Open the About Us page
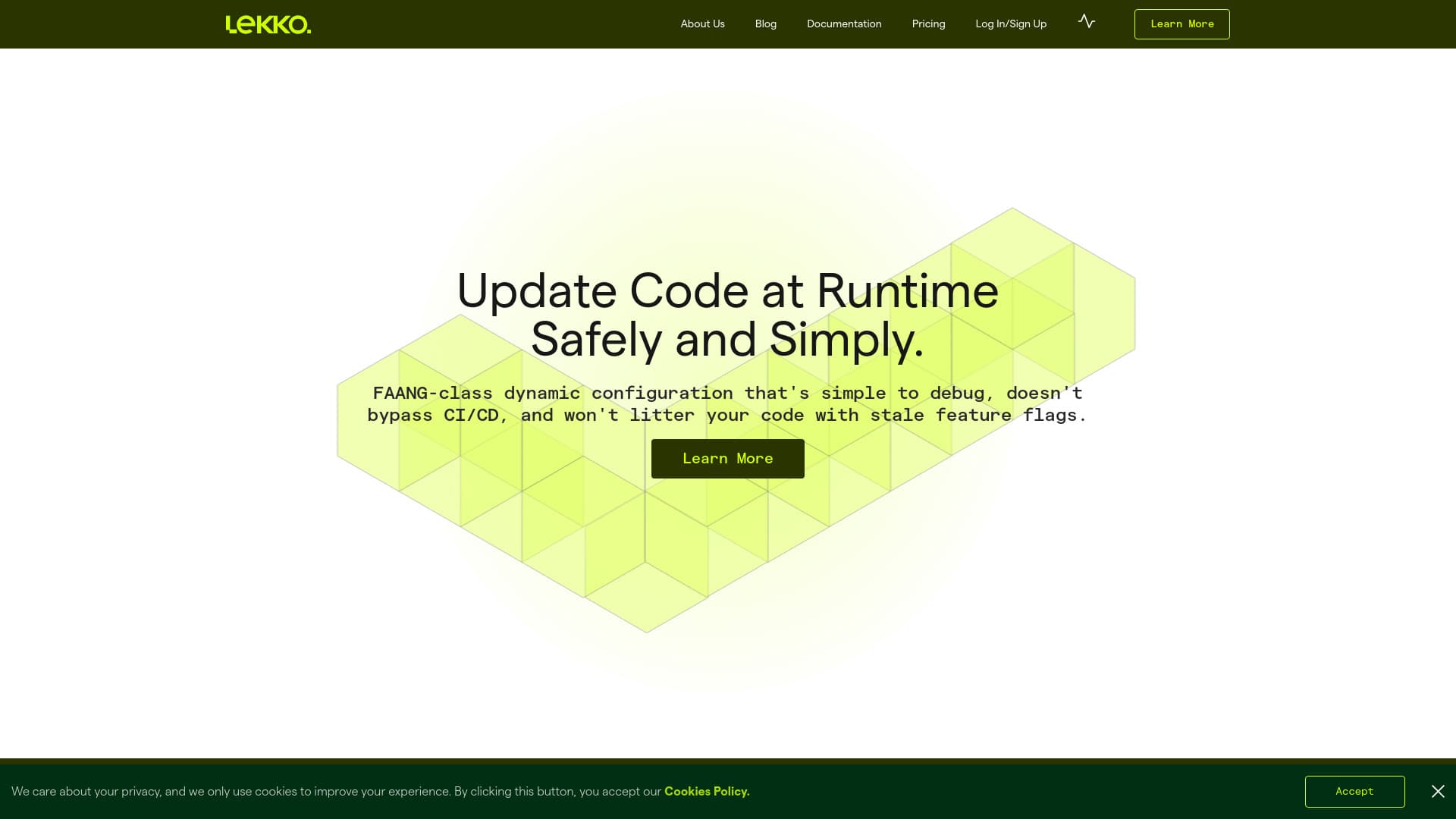The width and height of the screenshot is (1456, 819). (x=702, y=24)
